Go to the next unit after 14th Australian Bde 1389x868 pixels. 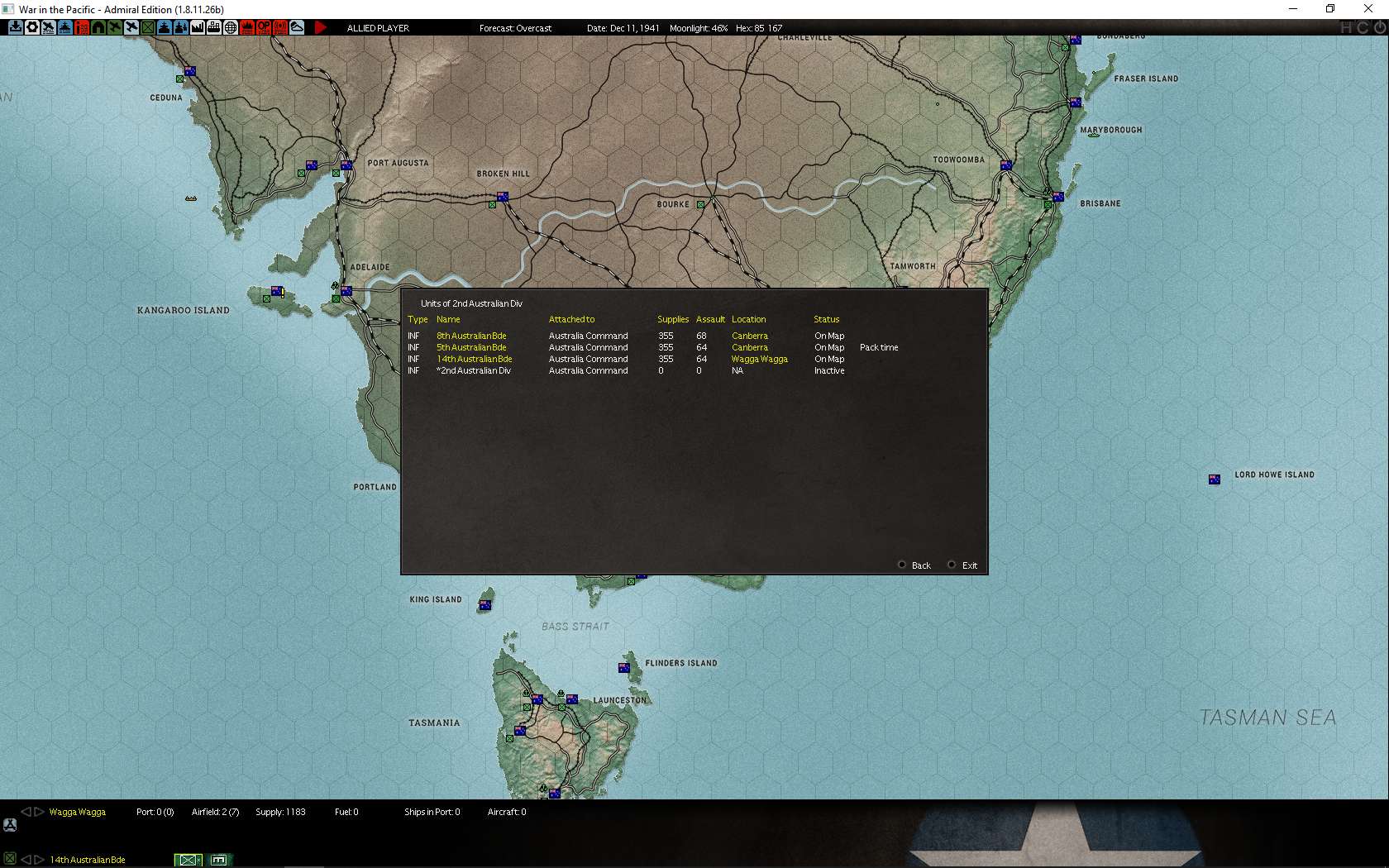tap(39, 860)
